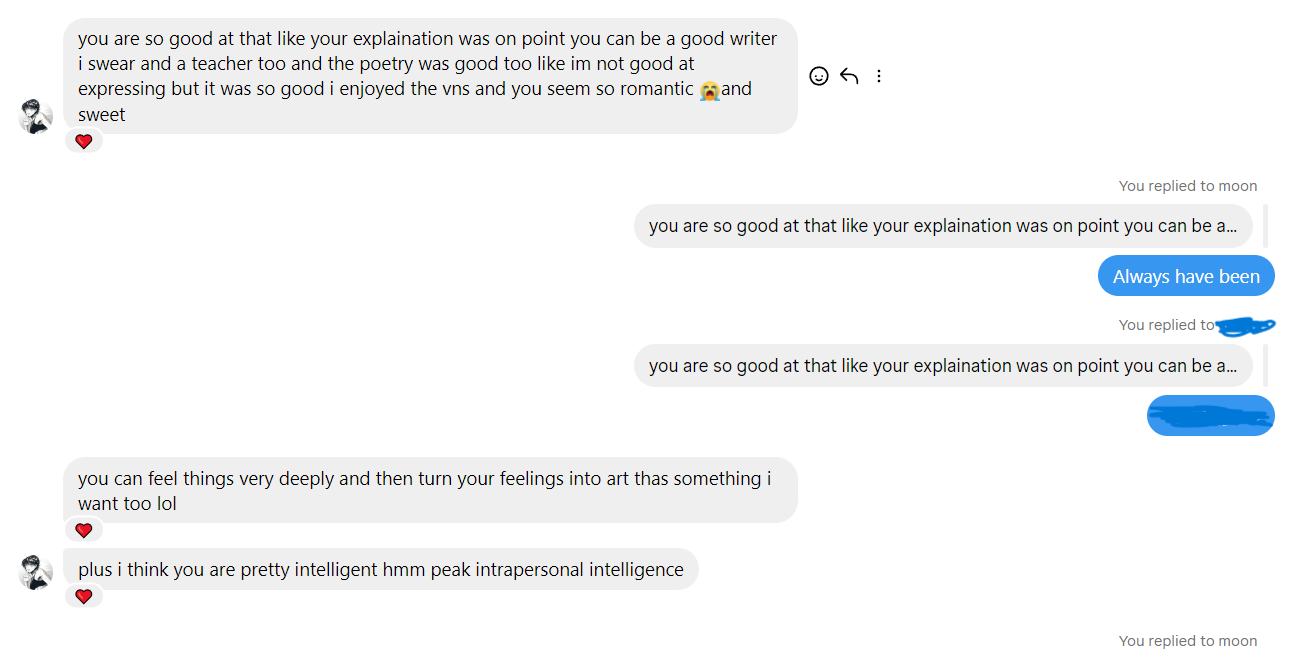Image resolution: width=1291 pixels, height=659 pixels.
Task: Click the crying emoji in the first message
Action: tap(709, 90)
